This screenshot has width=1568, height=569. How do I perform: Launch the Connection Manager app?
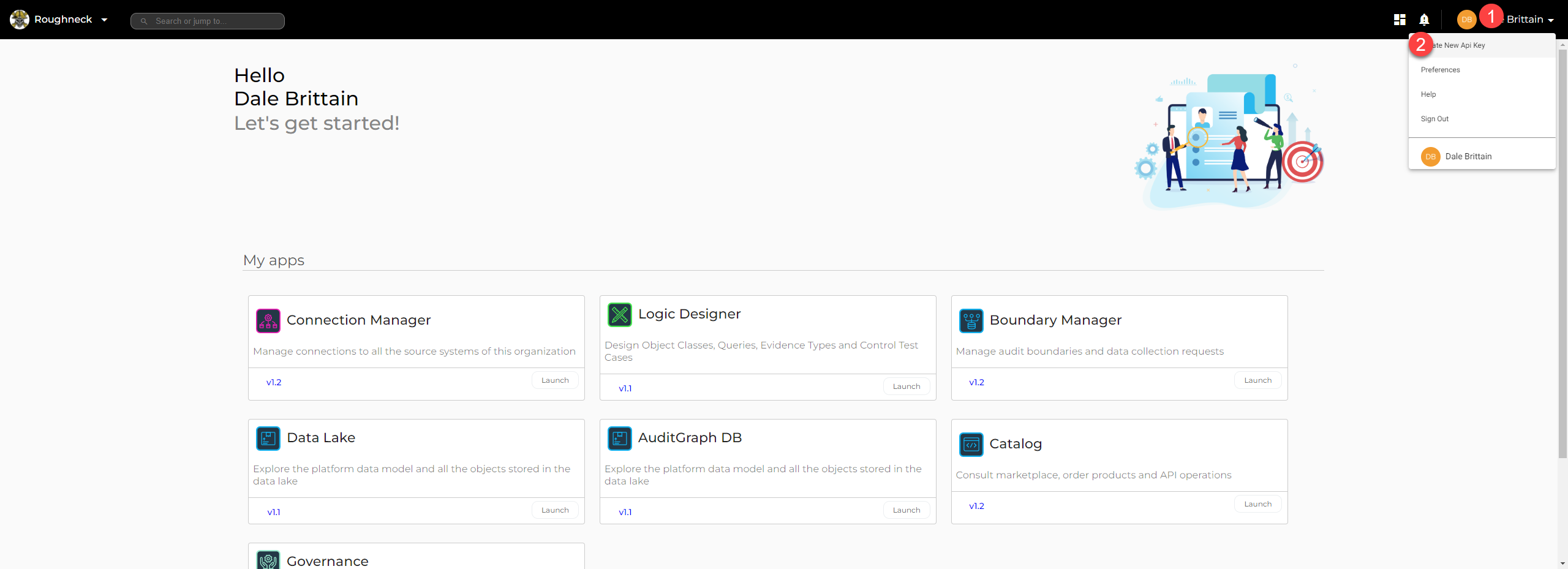point(555,380)
